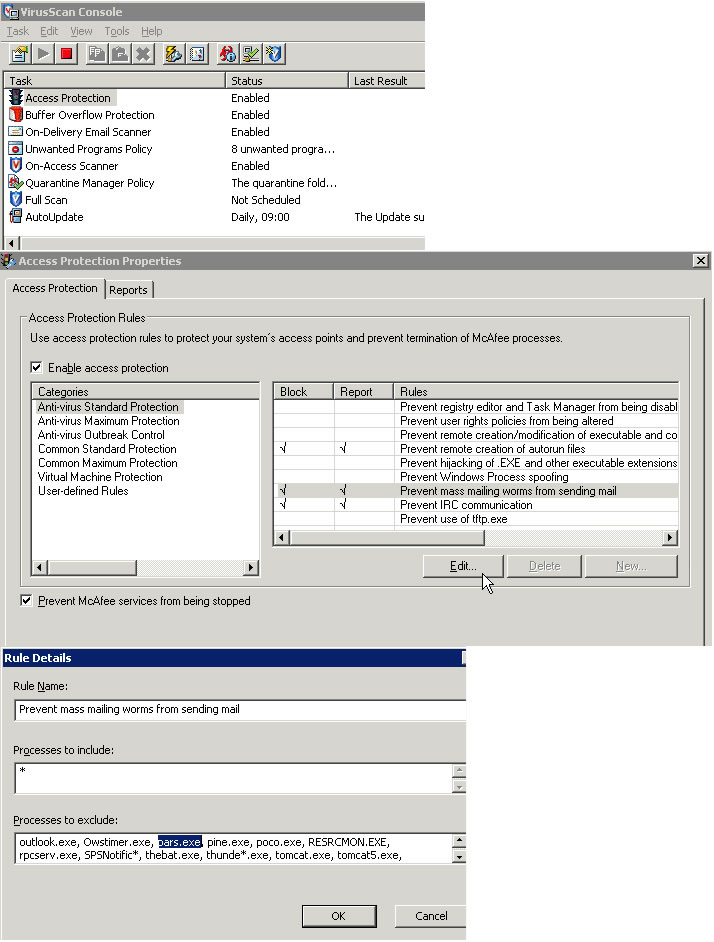This screenshot has width=714, height=942.
Task: Switch to the Access Protection tab
Action: pyautogui.click(x=55, y=288)
